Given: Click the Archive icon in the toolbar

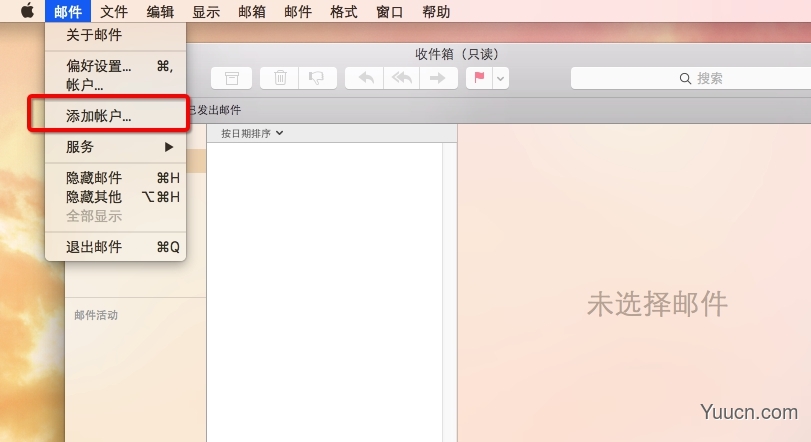Looking at the screenshot, I should (x=232, y=78).
